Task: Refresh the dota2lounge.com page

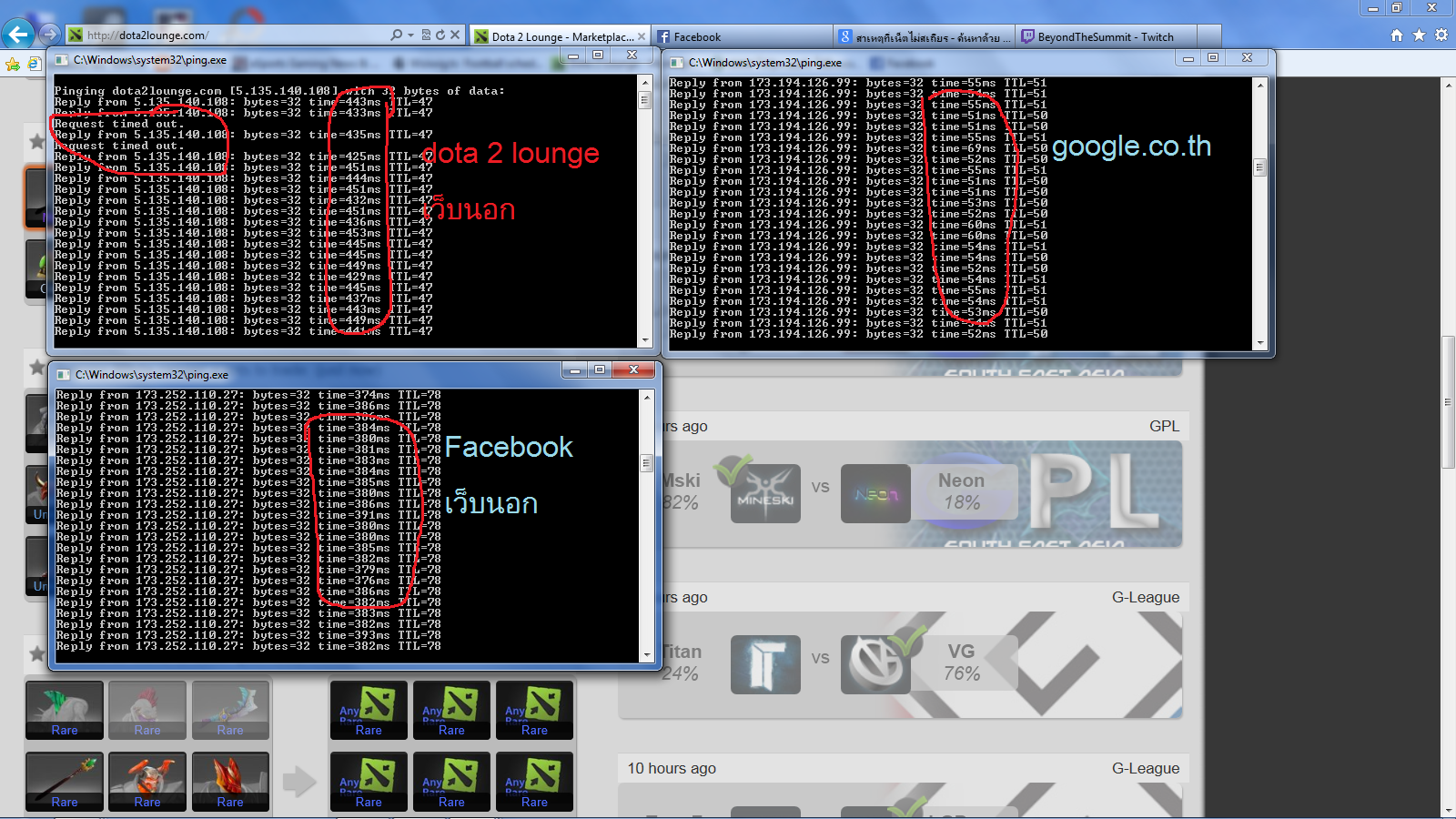Action: pos(440,35)
